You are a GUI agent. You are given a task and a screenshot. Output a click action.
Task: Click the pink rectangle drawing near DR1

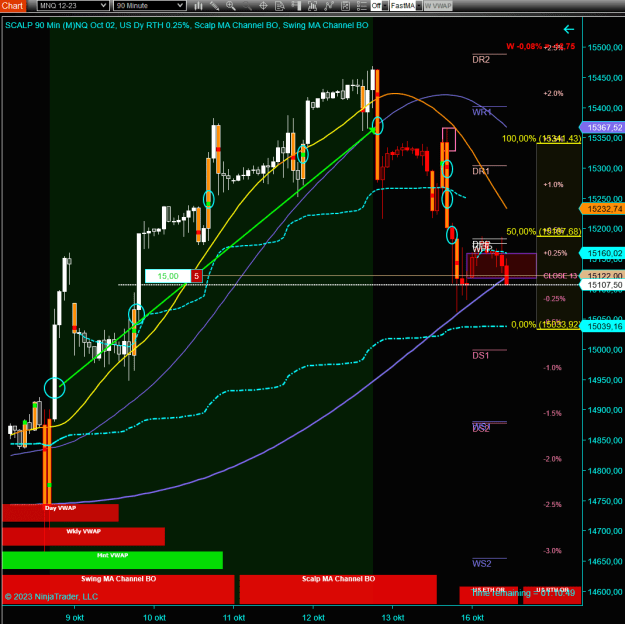(x=449, y=140)
